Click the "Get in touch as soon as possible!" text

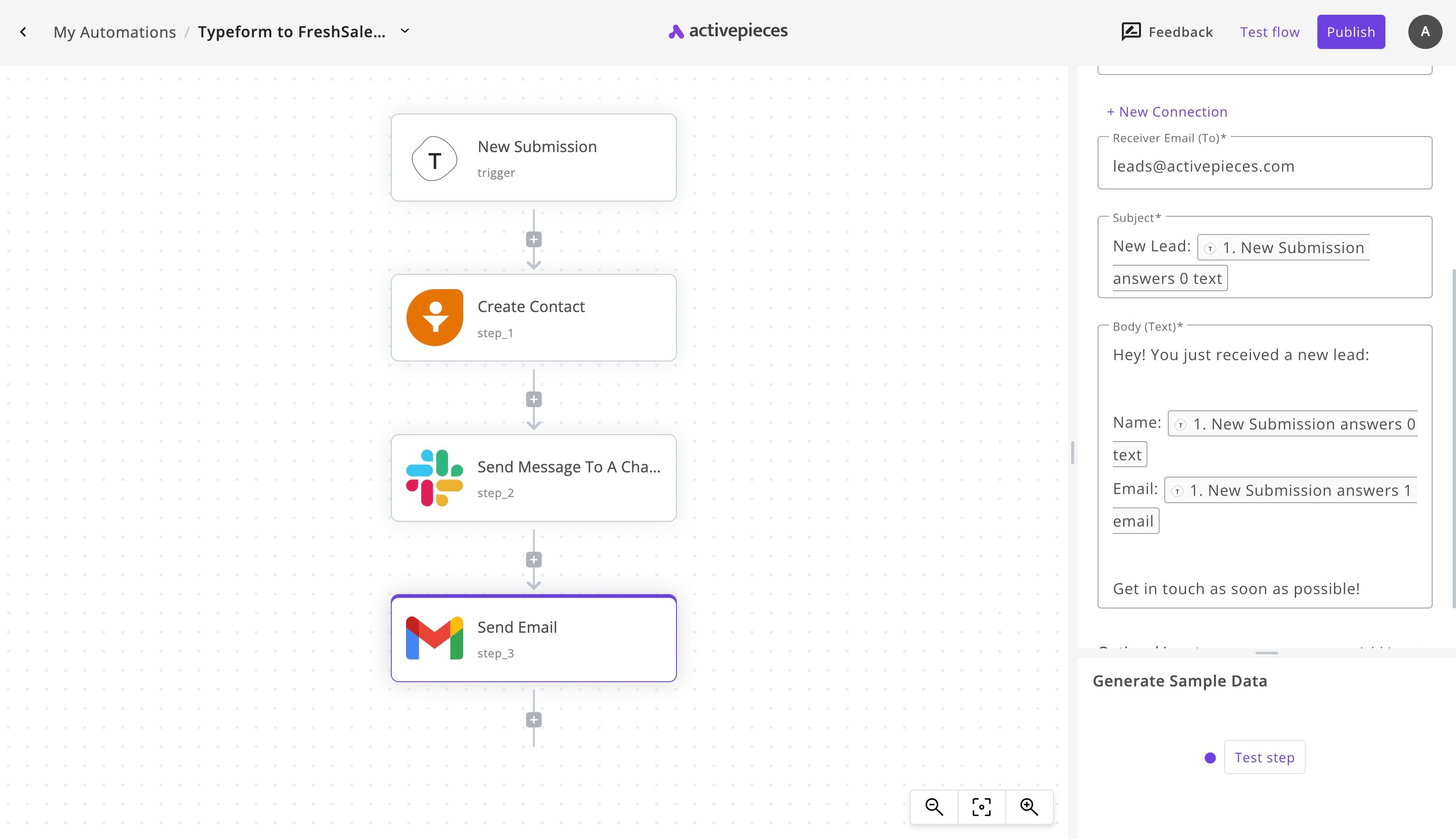1236,589
